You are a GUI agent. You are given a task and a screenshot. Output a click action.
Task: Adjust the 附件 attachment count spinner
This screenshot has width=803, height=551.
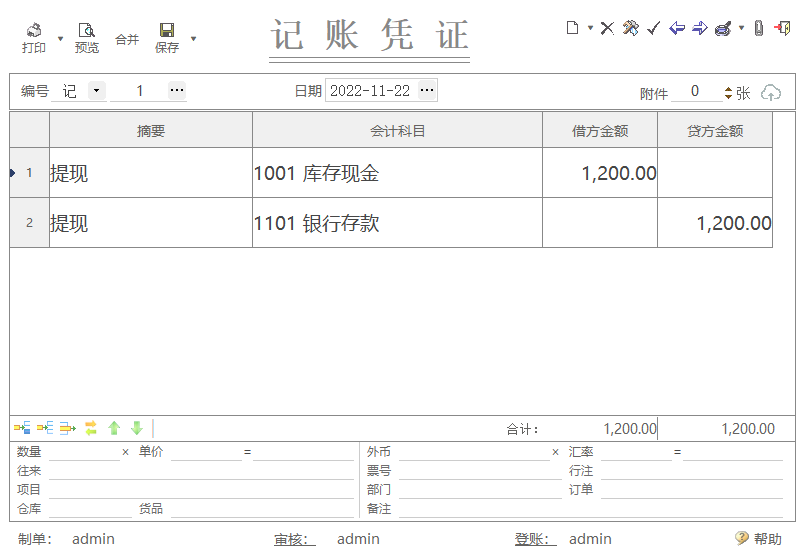pos(728,92)
